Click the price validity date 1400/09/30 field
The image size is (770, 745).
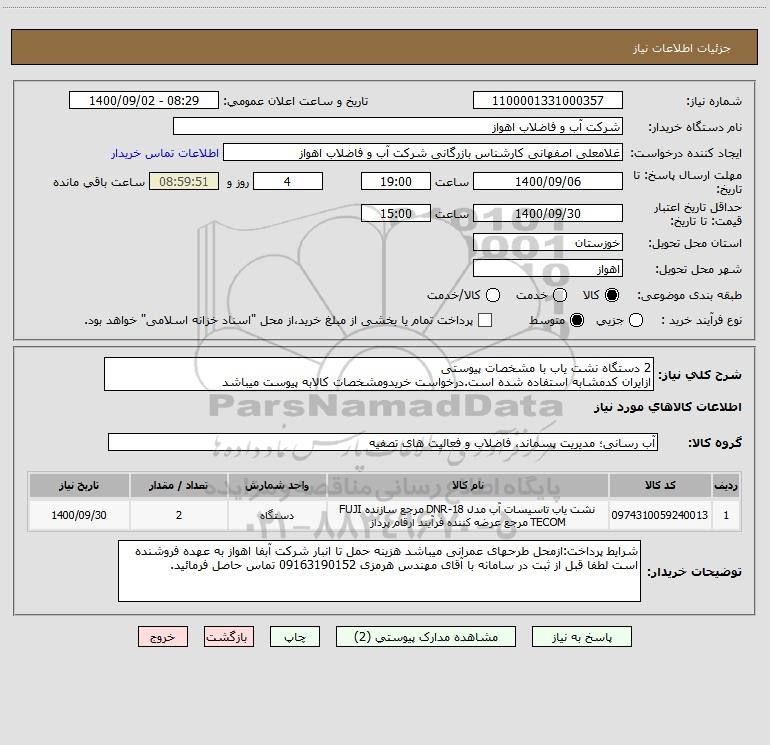pos(548,213)
